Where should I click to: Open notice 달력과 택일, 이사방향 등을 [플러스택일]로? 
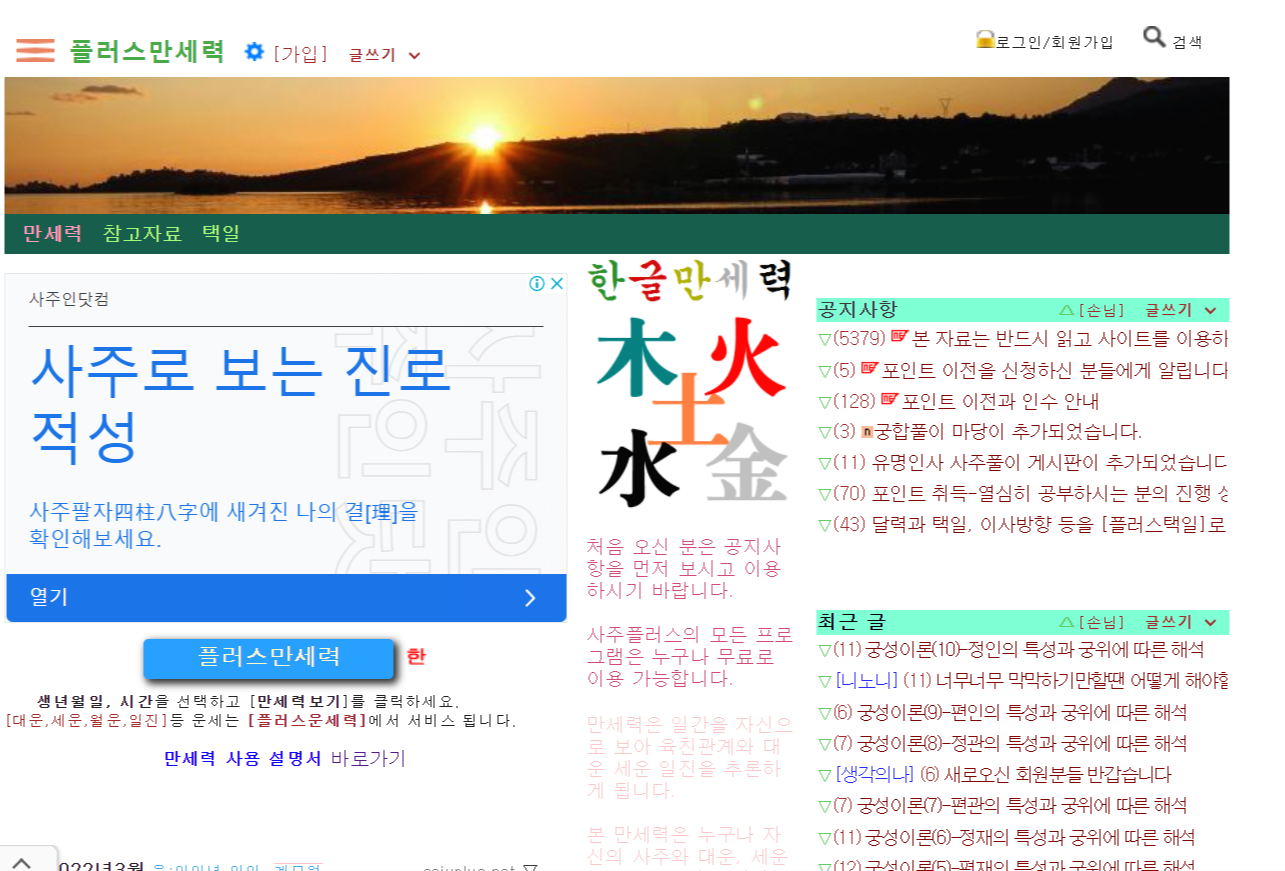(x=1050, y=524)
